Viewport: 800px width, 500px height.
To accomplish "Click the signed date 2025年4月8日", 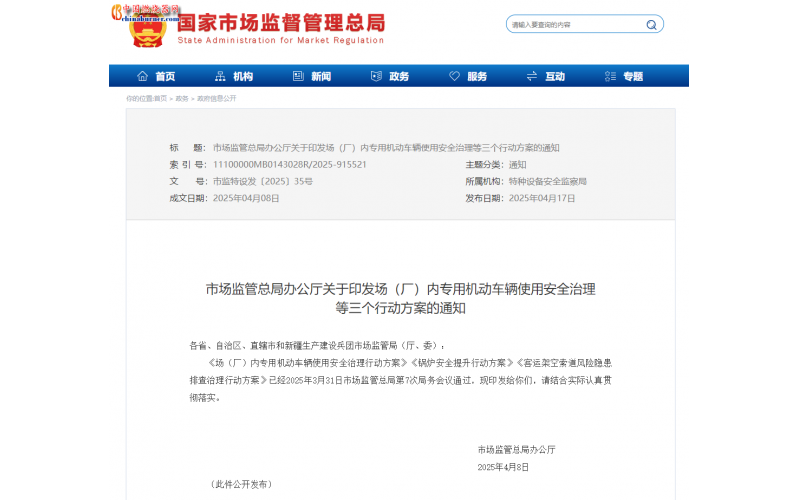I will pos(503,467).
